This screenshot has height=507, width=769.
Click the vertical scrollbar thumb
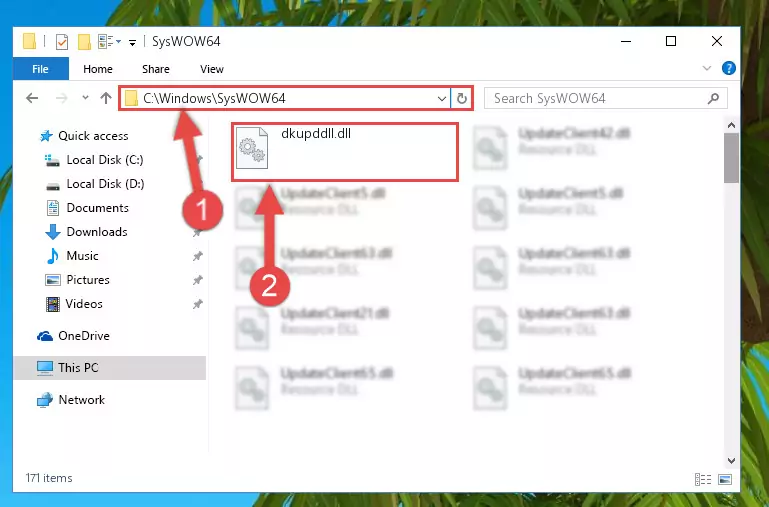coord(731,158)
